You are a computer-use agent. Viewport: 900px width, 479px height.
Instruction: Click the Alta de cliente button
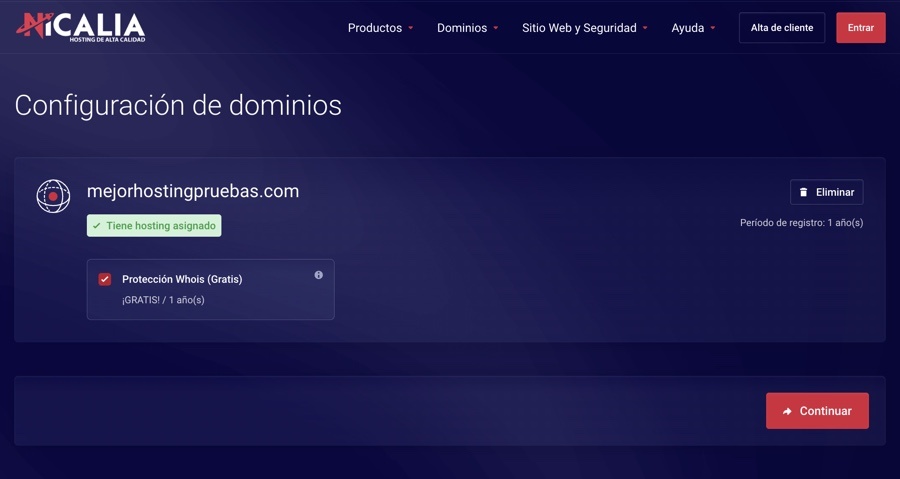tap(782, 28)
